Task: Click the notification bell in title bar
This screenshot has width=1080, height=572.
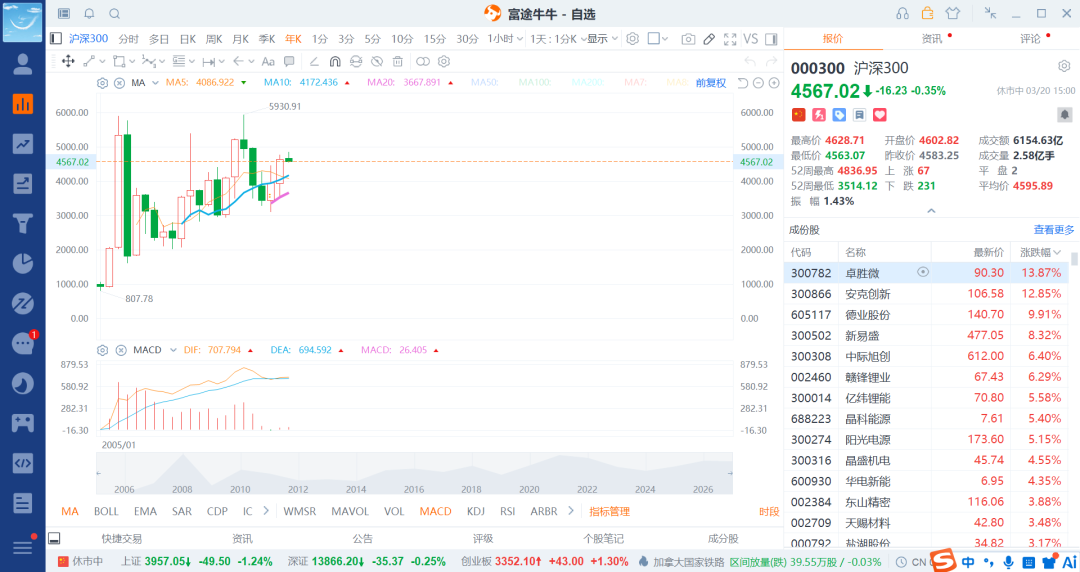Action: coord(90,14)
